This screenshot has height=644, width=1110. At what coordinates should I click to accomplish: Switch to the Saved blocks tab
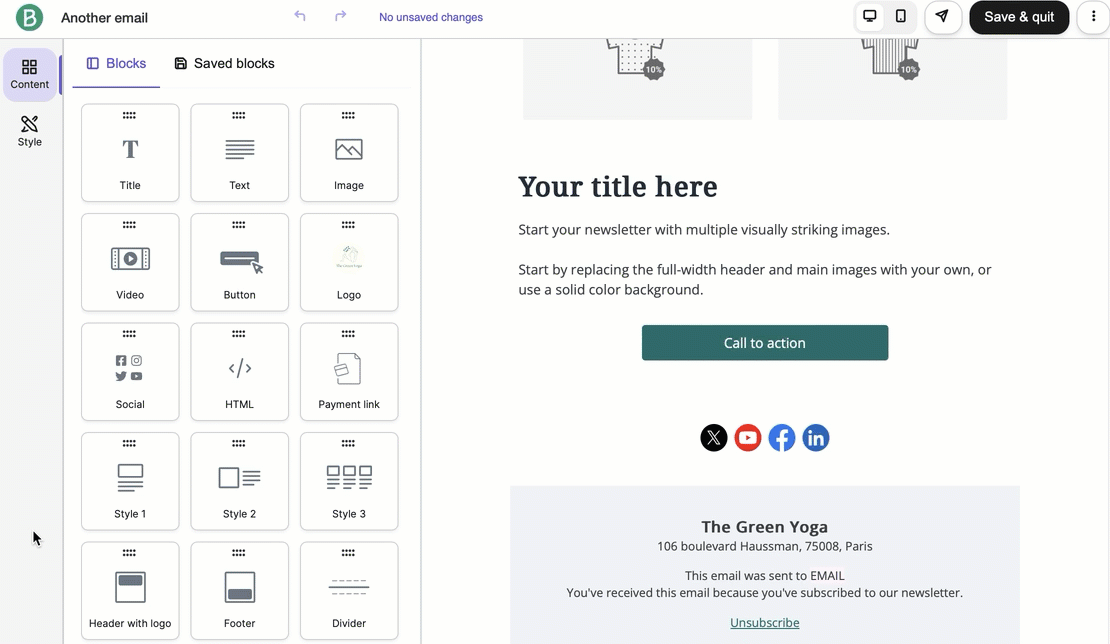pos(224,63)
